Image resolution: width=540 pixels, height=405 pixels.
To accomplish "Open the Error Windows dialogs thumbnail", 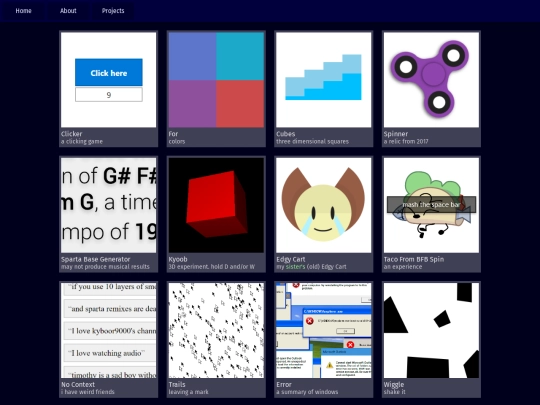I will [x=324, y=330].
